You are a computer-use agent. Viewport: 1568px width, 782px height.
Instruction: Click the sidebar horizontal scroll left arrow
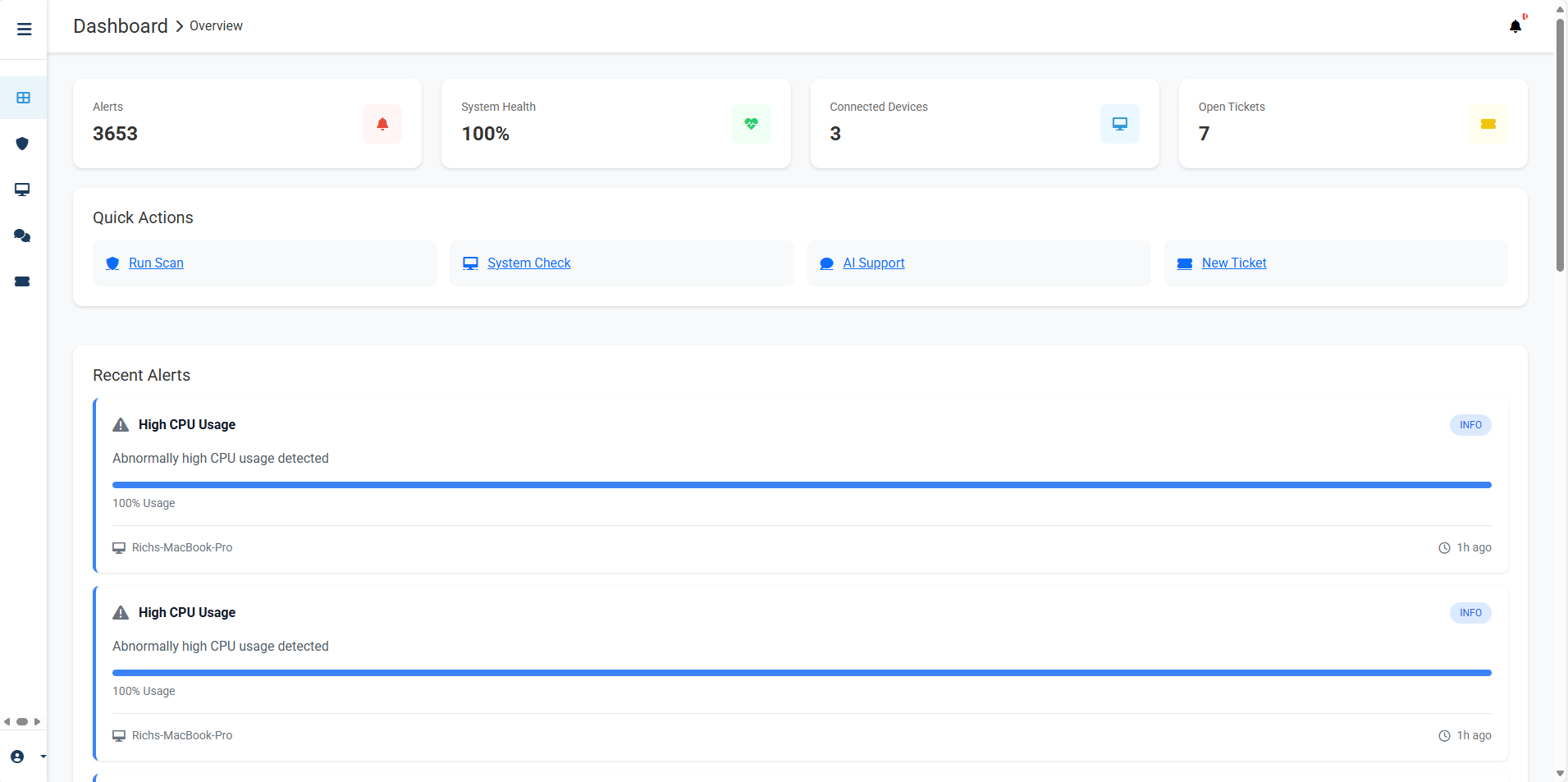click(7, 722)
